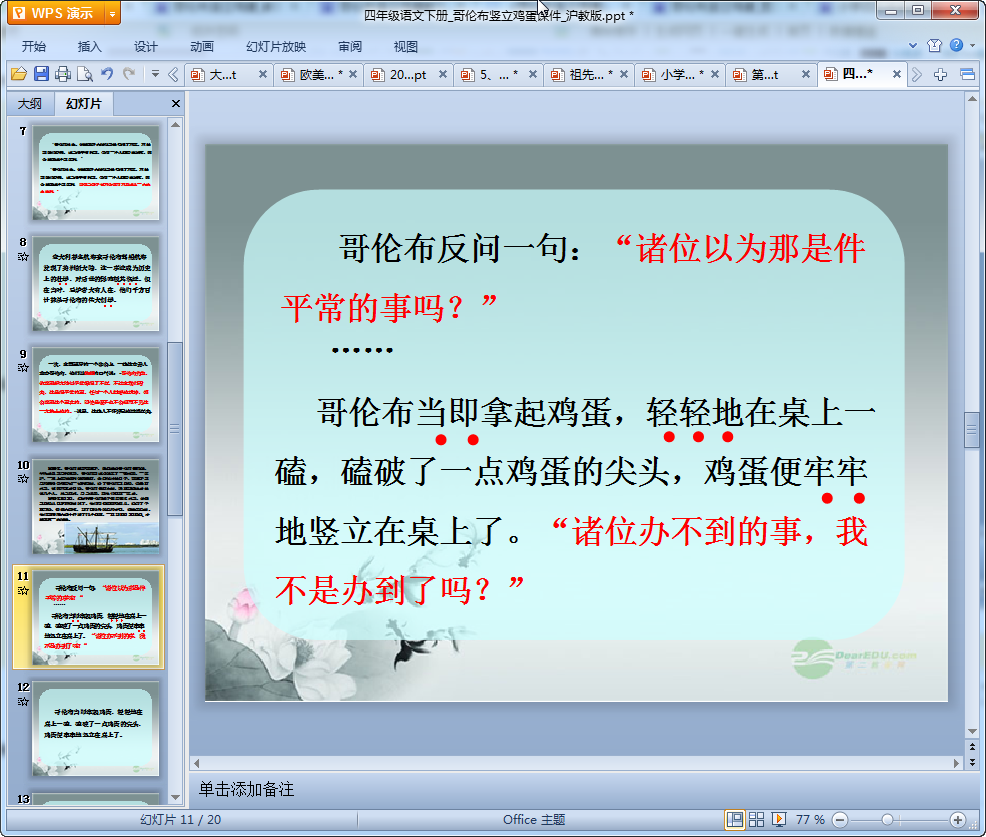
Task: Select slide 8 thumbnail
Action: pyautogui.click(x=96, y=284)
